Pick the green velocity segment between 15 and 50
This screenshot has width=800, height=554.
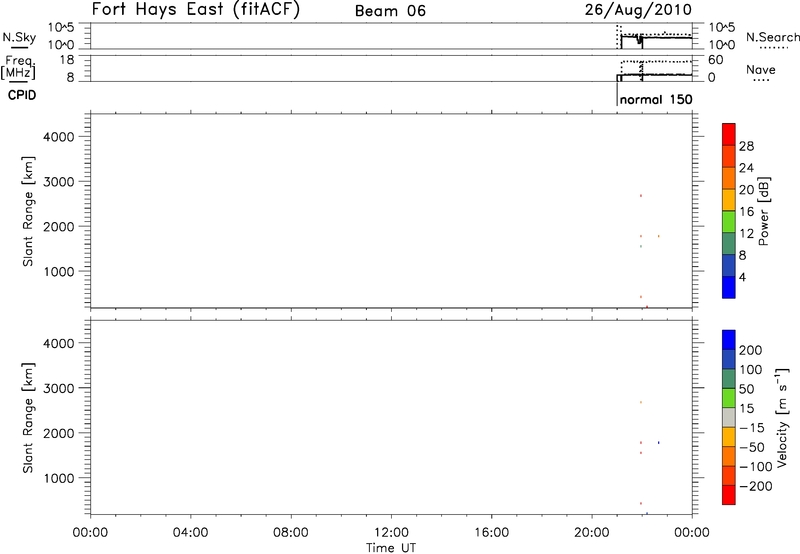pos(729,398)
